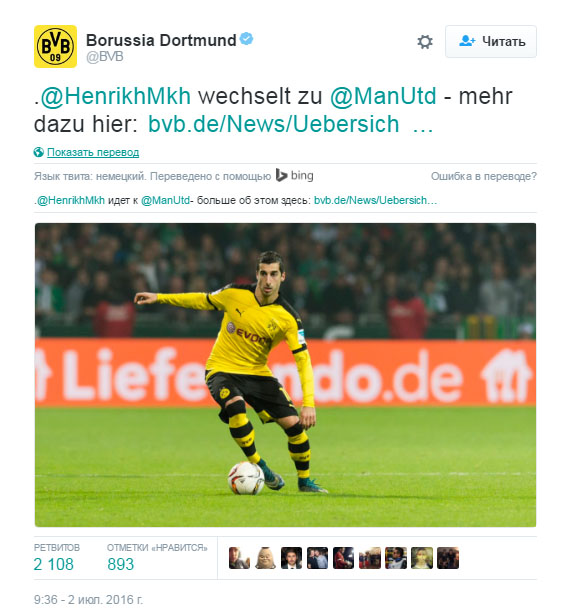Viewport: 571px width, 609px height.
Task: Follow the bvb.de/News/Uebersich link
Action: click(290, 124)
